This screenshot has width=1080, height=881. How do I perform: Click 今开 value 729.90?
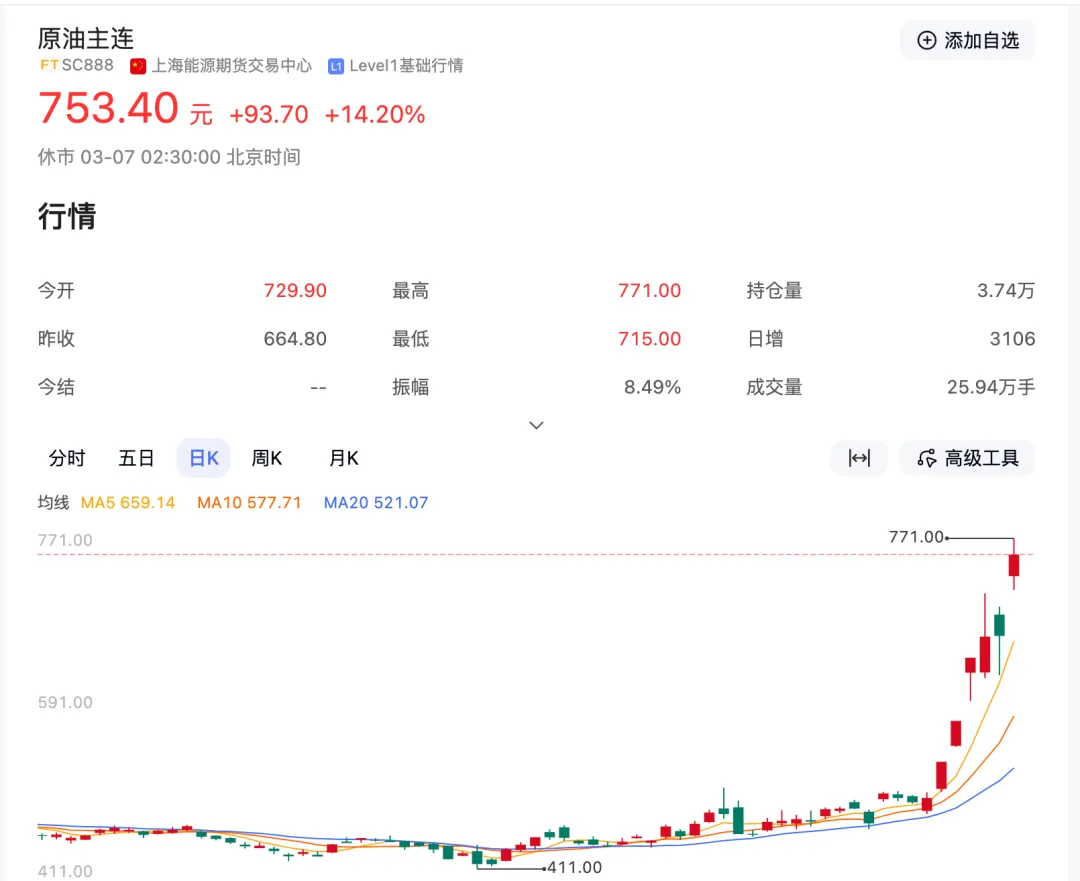click(295, 291)
